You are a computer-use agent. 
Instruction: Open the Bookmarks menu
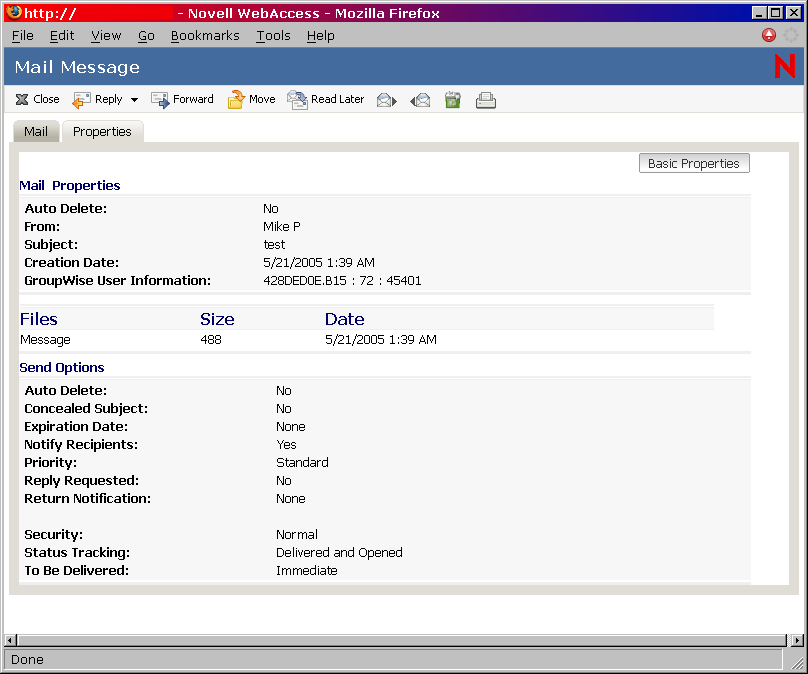coord(205,35)
